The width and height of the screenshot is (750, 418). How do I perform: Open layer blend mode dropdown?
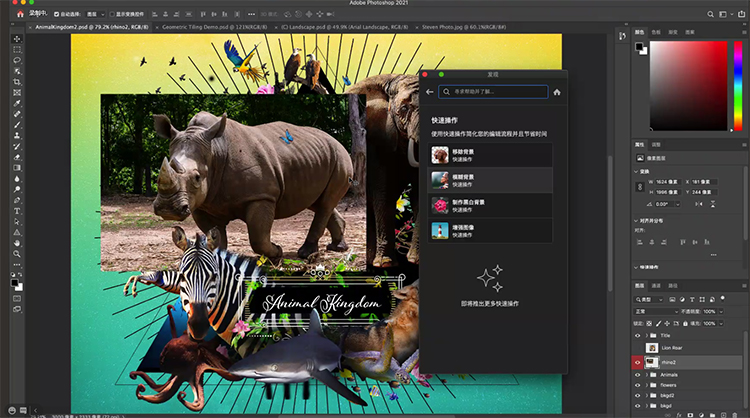tap(656, 311)
